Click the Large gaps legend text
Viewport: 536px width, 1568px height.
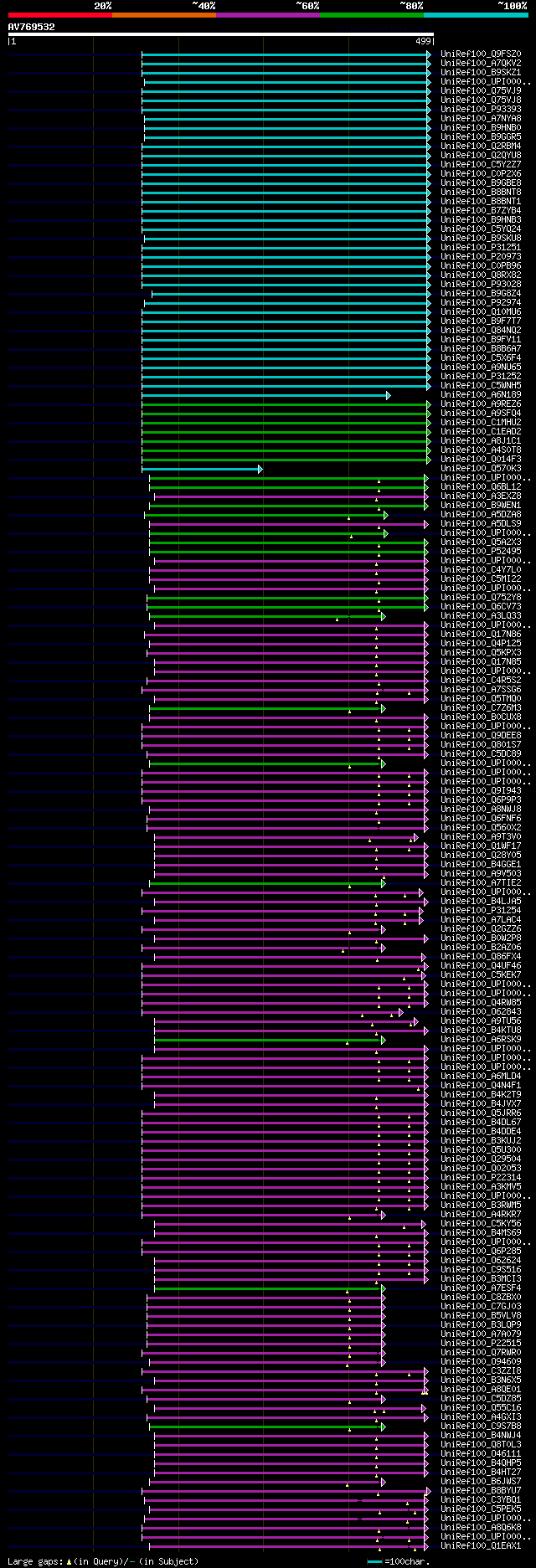click(103, 1561)
